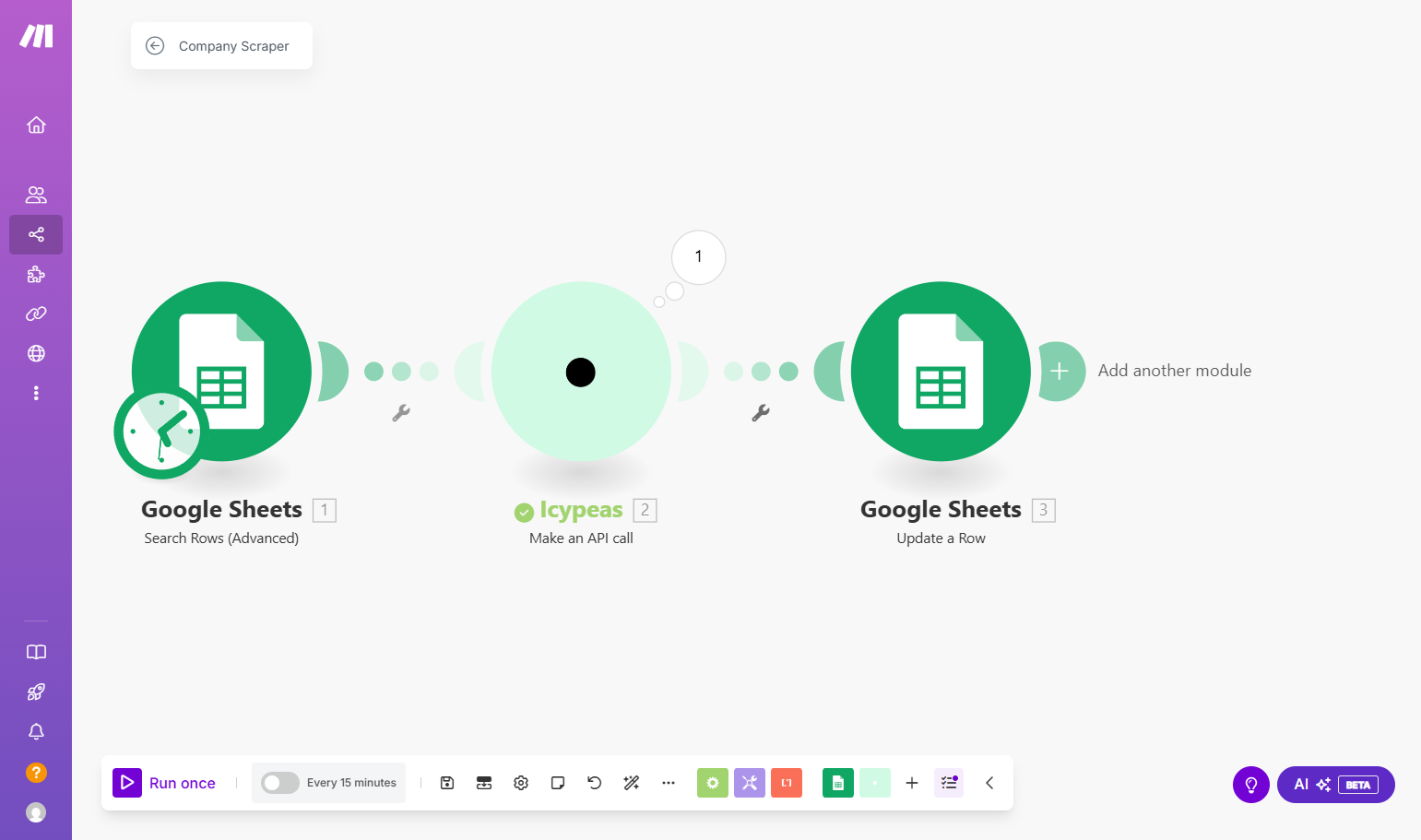The height and width of the screenshot is (840, 1421).
Task: Add favorite with plus in toolbar
Action: tap(912, 783)
